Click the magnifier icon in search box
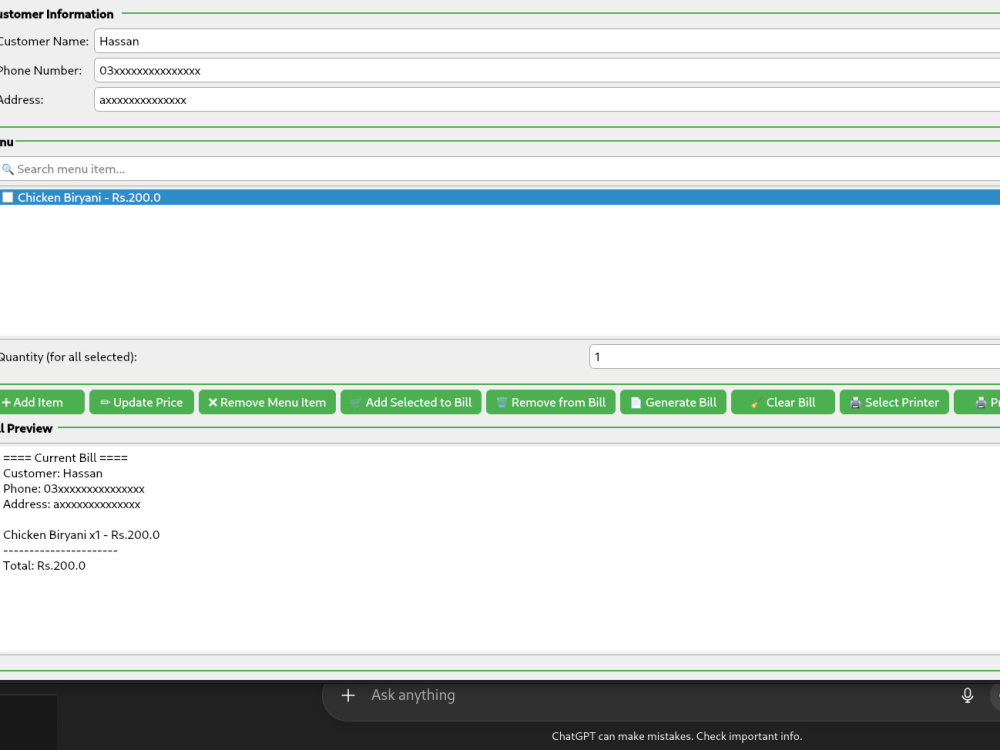Image resolution: width=1000 pixels, height=750 pixels. (8, 169)
